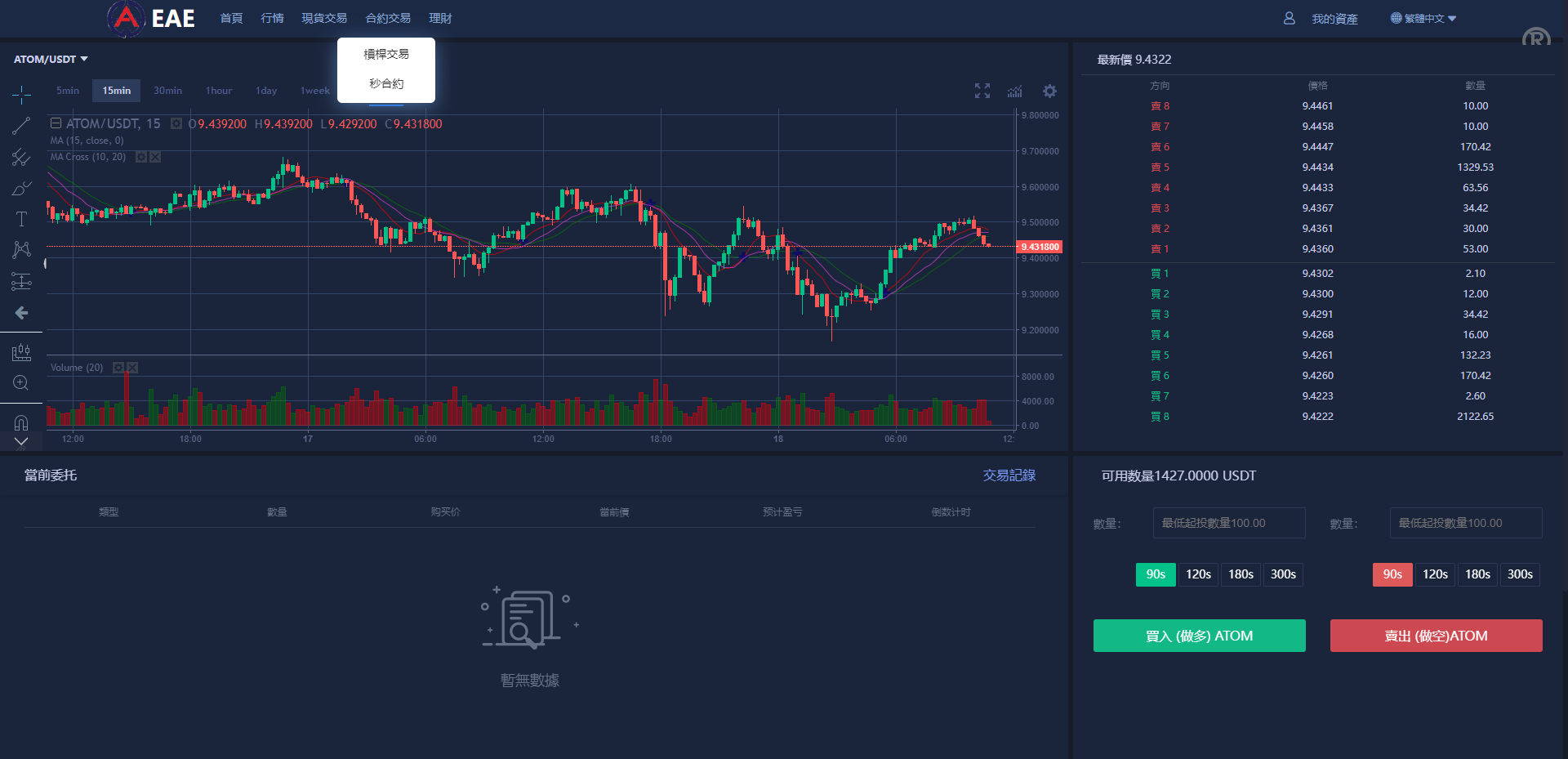
Task: Select the zoom-in magnifier tool
Action: 21,382
